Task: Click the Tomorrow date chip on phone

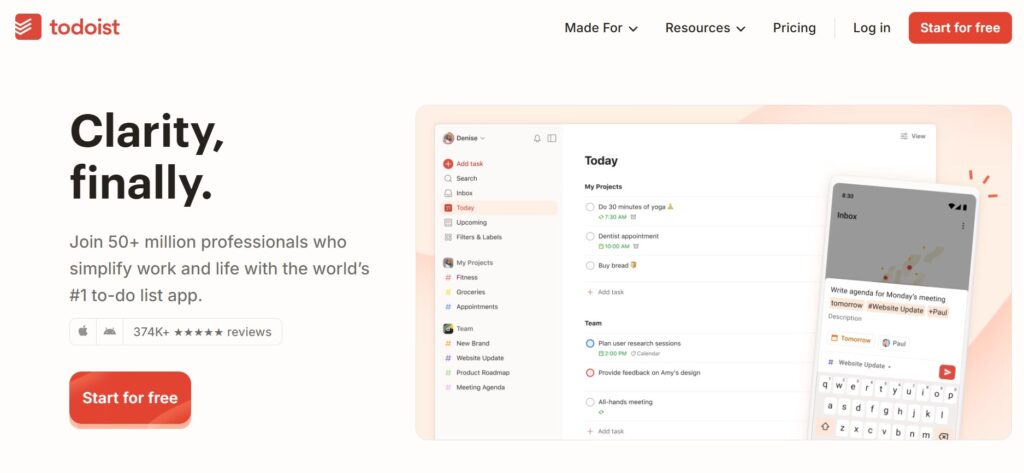Action: (852, 339)
